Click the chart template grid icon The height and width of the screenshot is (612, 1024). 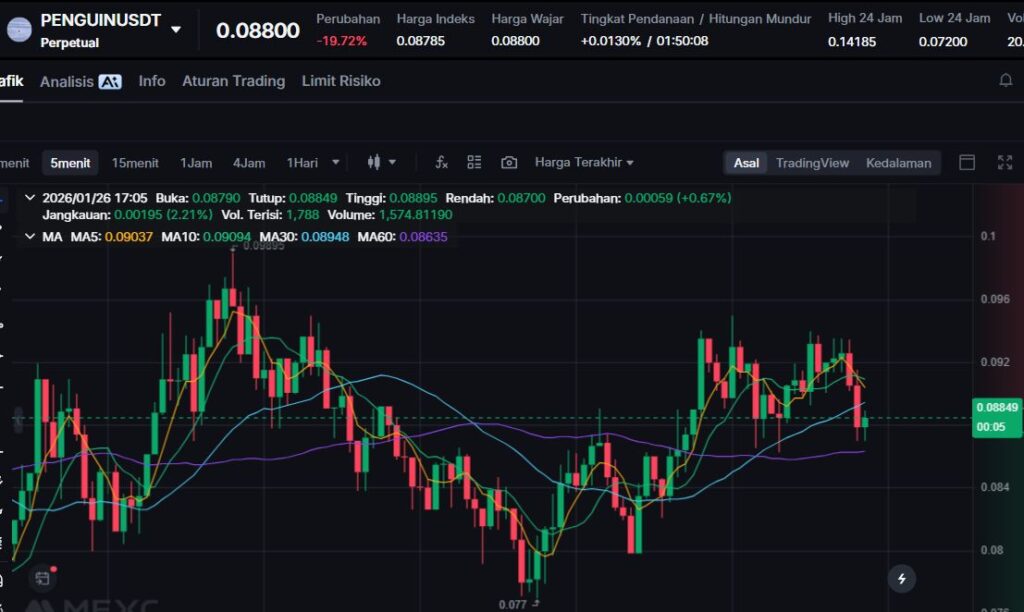pyautogui.click(x=474, y=162)
